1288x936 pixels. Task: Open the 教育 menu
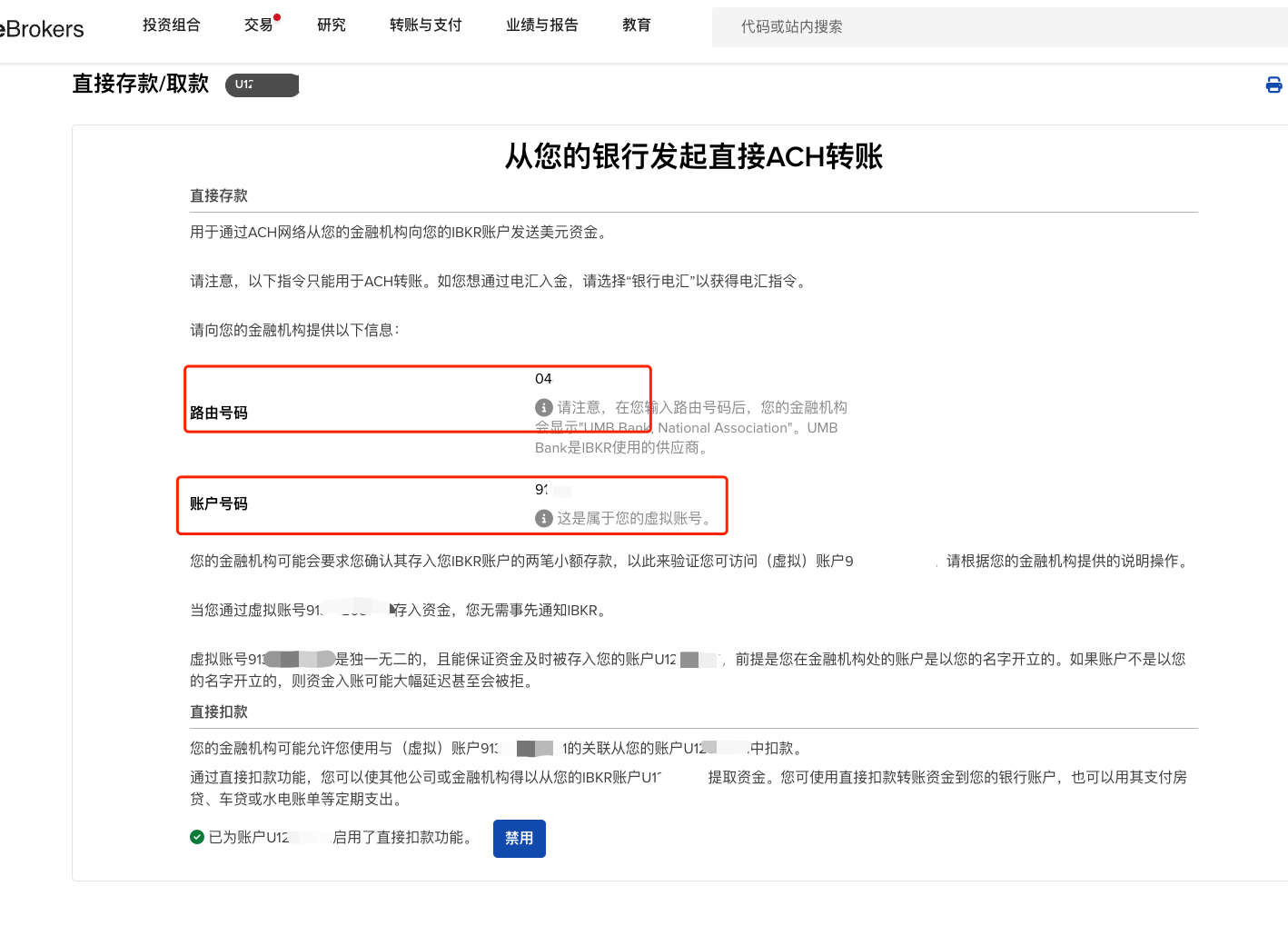pos(637,25)
